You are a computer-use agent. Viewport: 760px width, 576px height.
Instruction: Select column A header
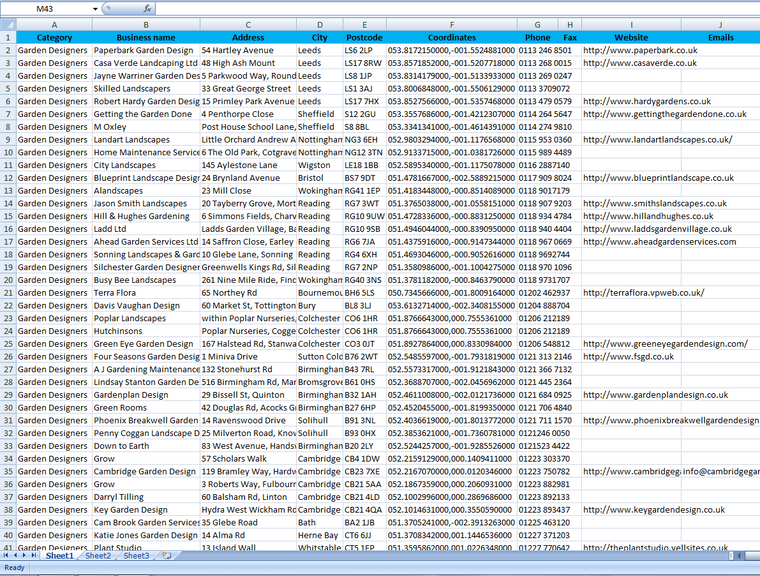(54, 25)
